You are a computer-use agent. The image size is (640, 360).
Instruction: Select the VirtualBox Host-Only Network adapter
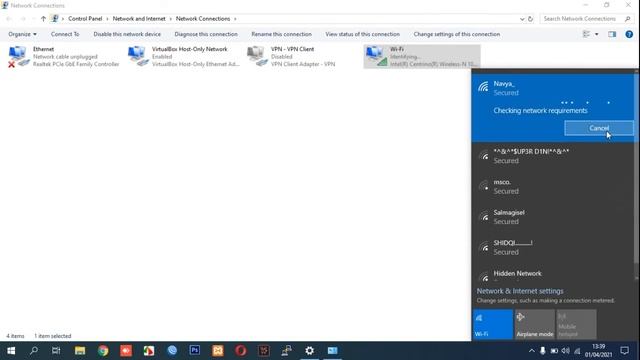(183, 56)
